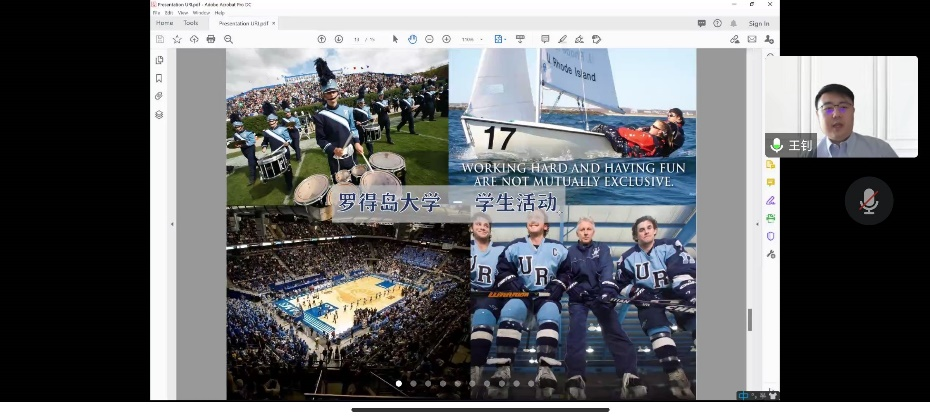
Task: Collapse the right tools pane arrow
Action: click(757, 224)
